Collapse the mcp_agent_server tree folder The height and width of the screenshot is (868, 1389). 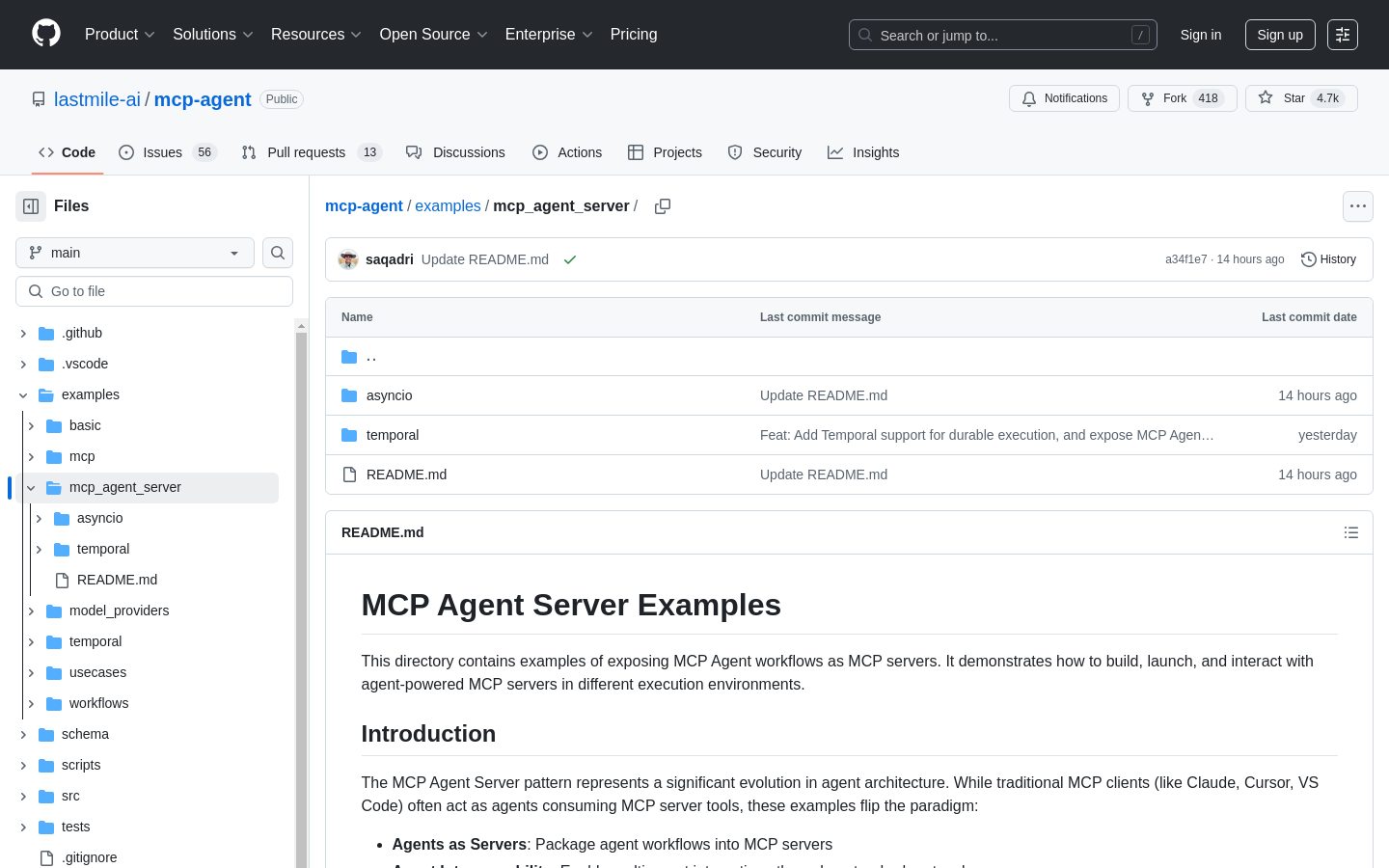pyautogui.click(x=31, y=488)
